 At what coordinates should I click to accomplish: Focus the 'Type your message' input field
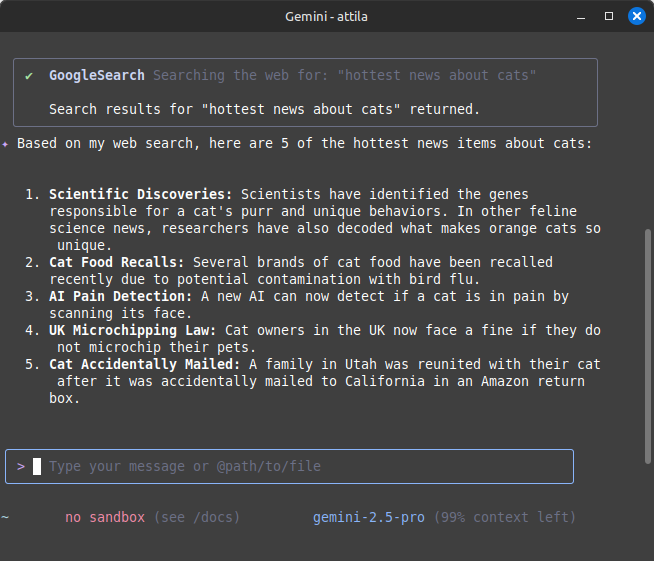coord(289,466)
